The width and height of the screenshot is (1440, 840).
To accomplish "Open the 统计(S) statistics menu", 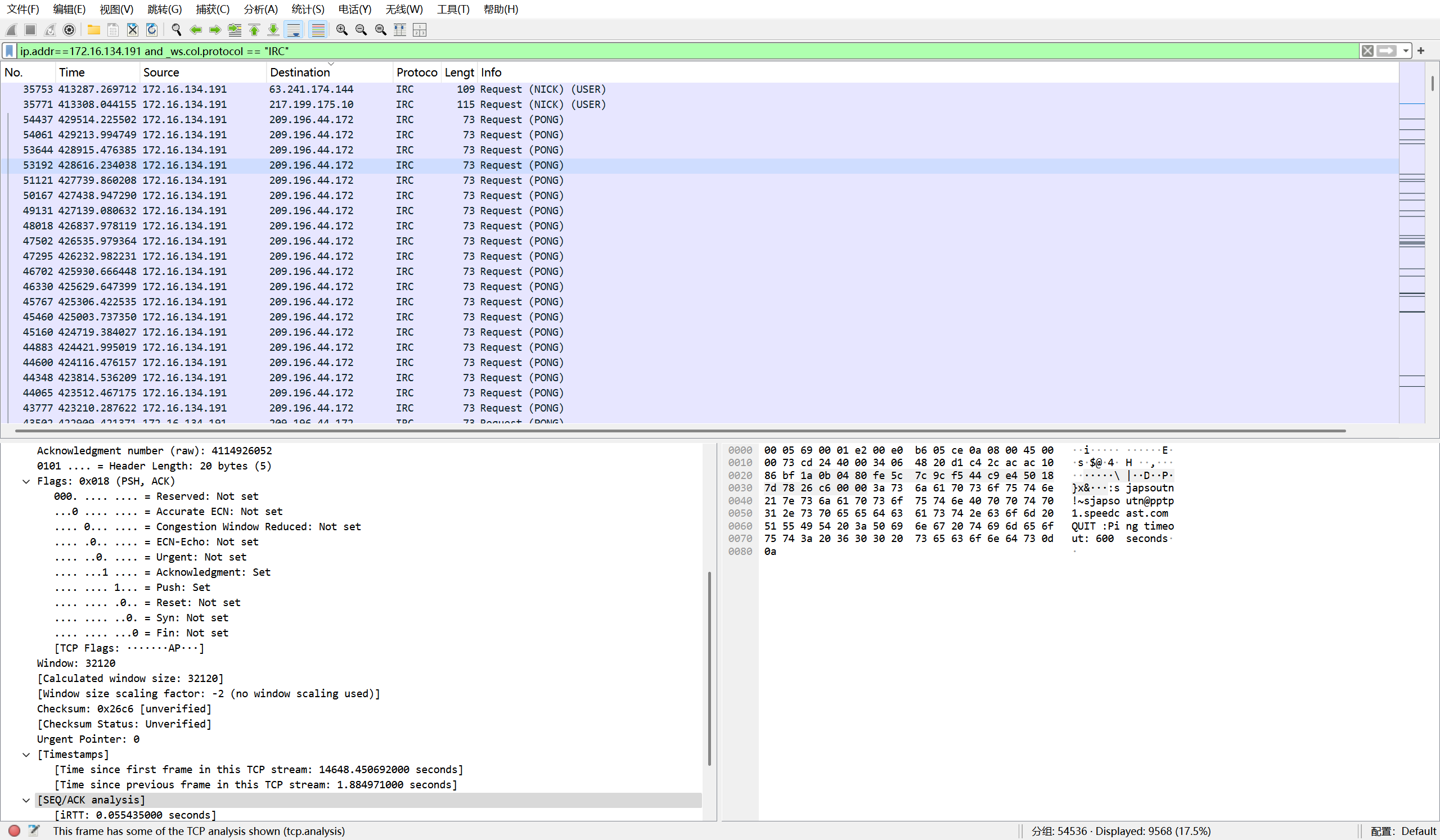I will point(308,9).
